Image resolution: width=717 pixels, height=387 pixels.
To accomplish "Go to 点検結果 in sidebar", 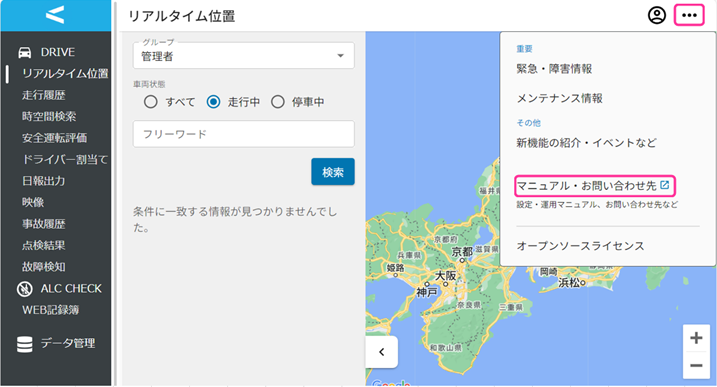I will [x=43, y=245].
